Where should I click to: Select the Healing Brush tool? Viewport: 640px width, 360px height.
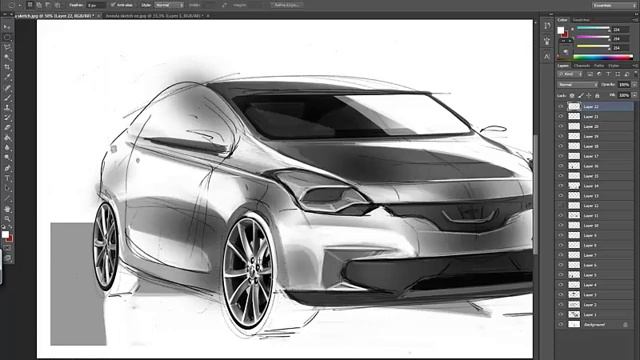click(7, 88)
